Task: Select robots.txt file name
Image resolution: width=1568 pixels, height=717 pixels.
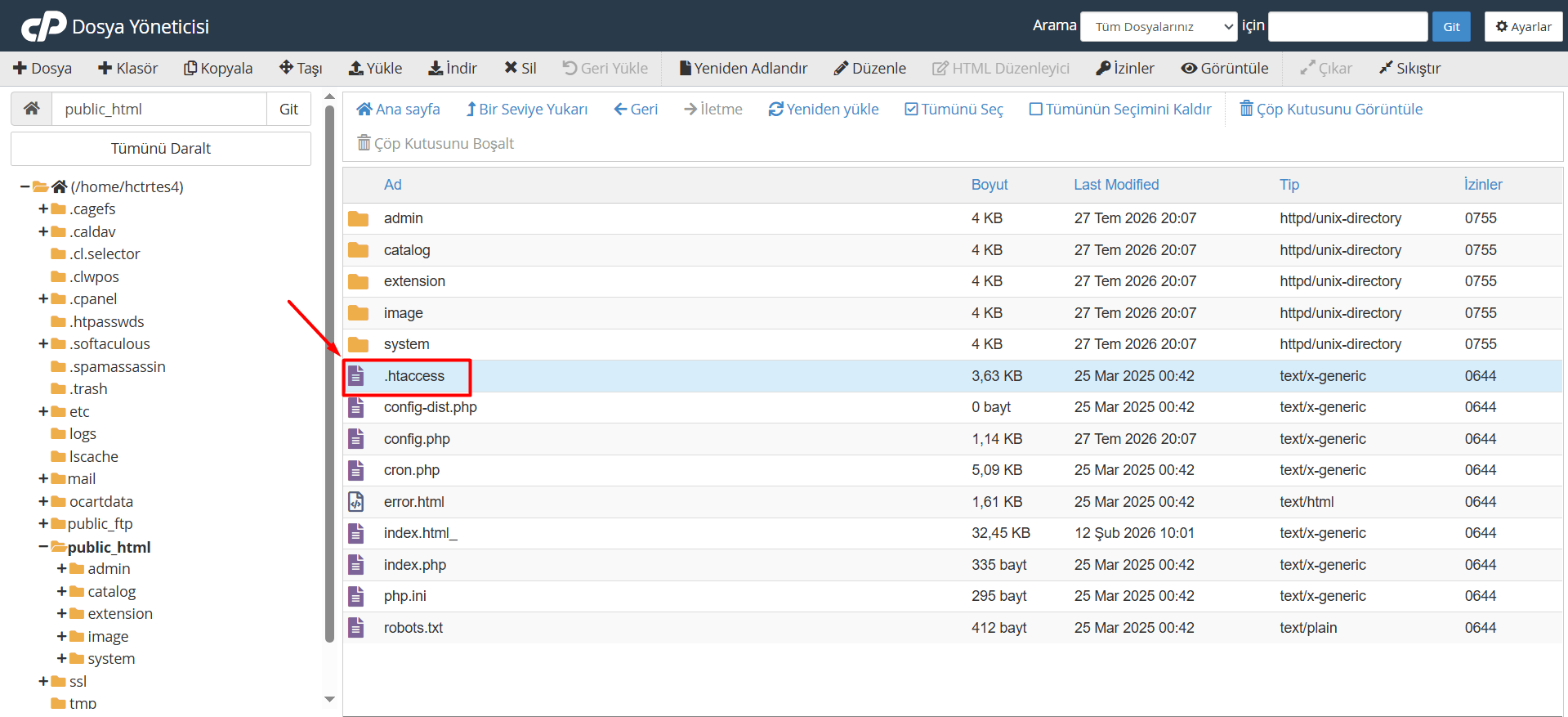Action: 413,628
